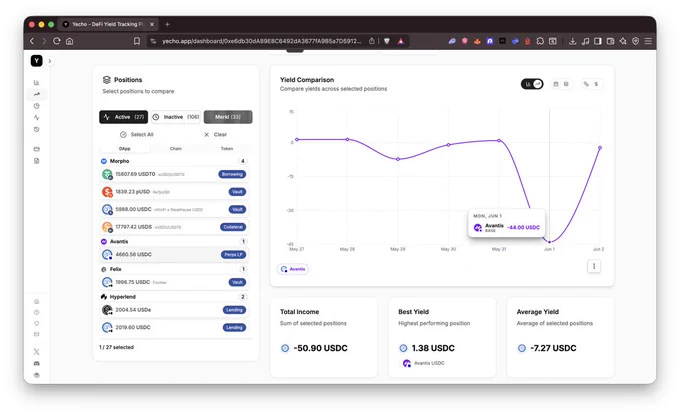This screenshot has width=680, height=415.
Task: Open the wallet card sidebar icon
Action: tap(36, 149)
